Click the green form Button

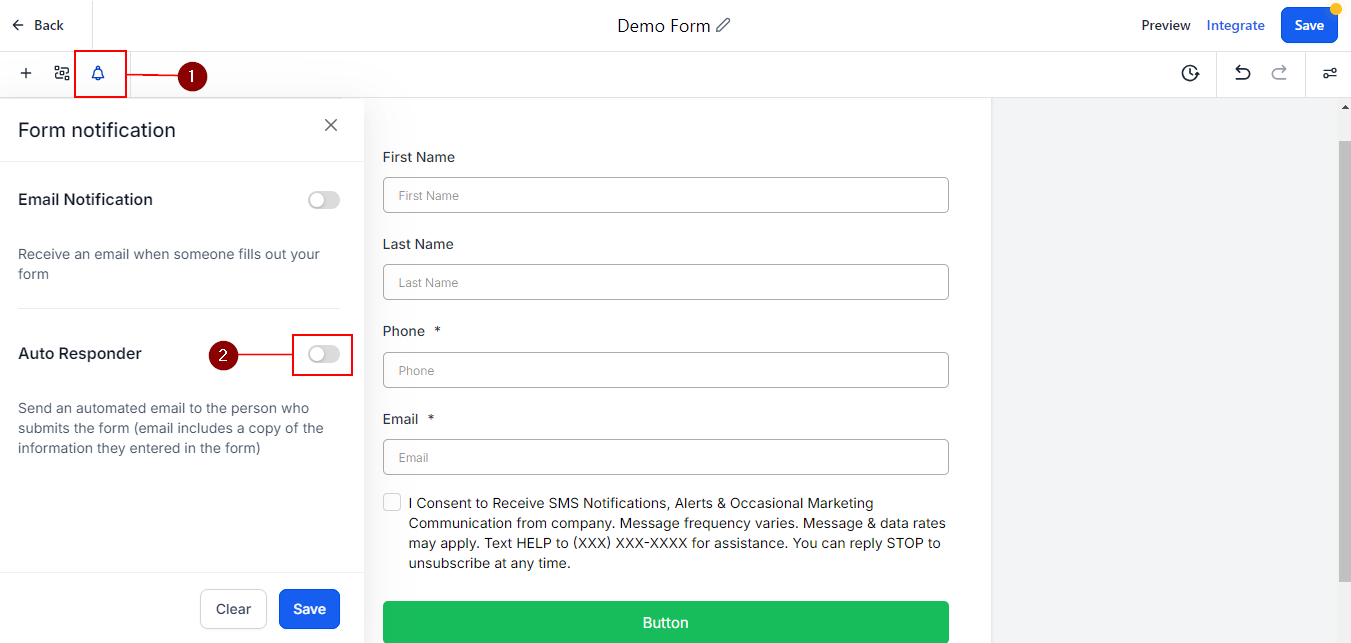(x=665, y=622)
